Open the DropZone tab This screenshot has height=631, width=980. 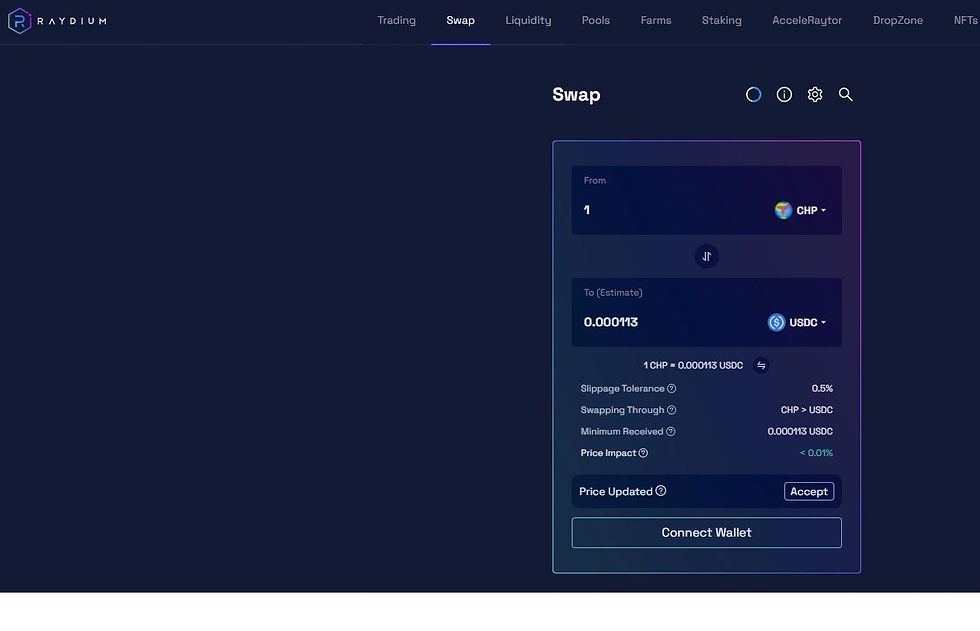pos(898,21)
